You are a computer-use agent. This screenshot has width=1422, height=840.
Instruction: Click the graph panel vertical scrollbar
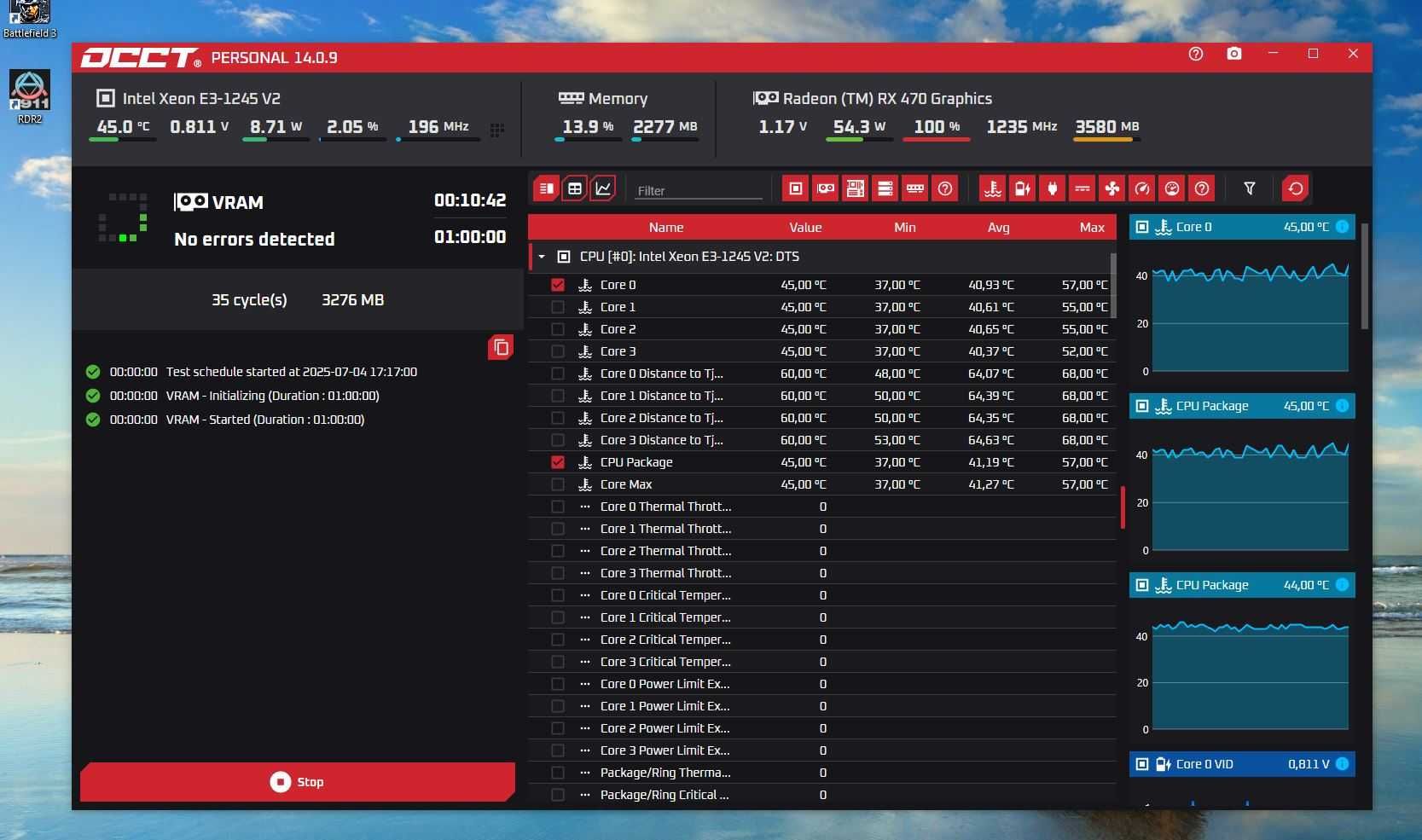[1364, 275]
